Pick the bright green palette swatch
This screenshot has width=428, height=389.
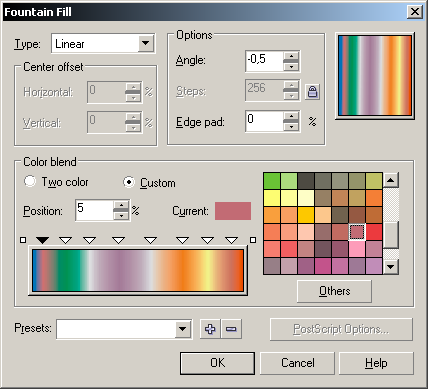[x=272, y=181]
